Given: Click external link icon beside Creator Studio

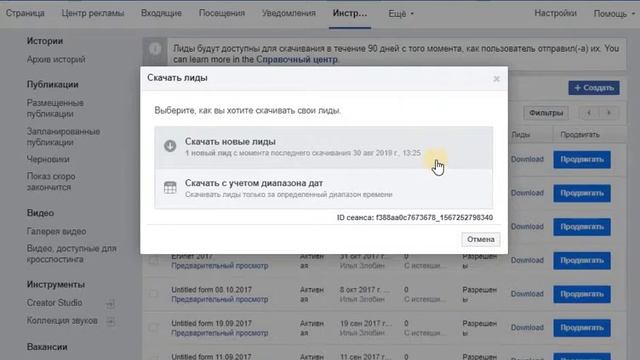Looking at the screenshot, I should click(x=110, y=304).
